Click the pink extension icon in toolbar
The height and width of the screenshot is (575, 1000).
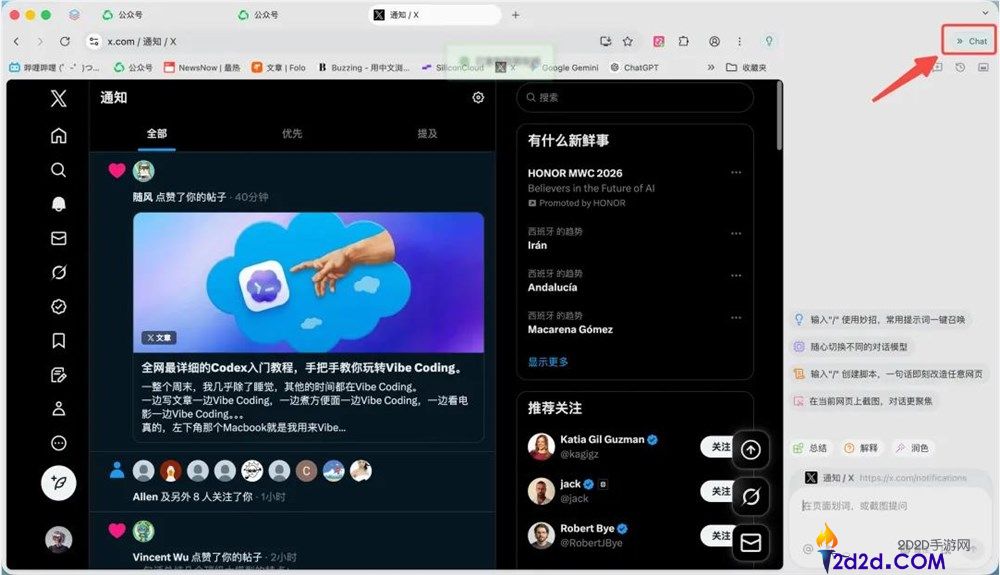[x=659, y=41]
